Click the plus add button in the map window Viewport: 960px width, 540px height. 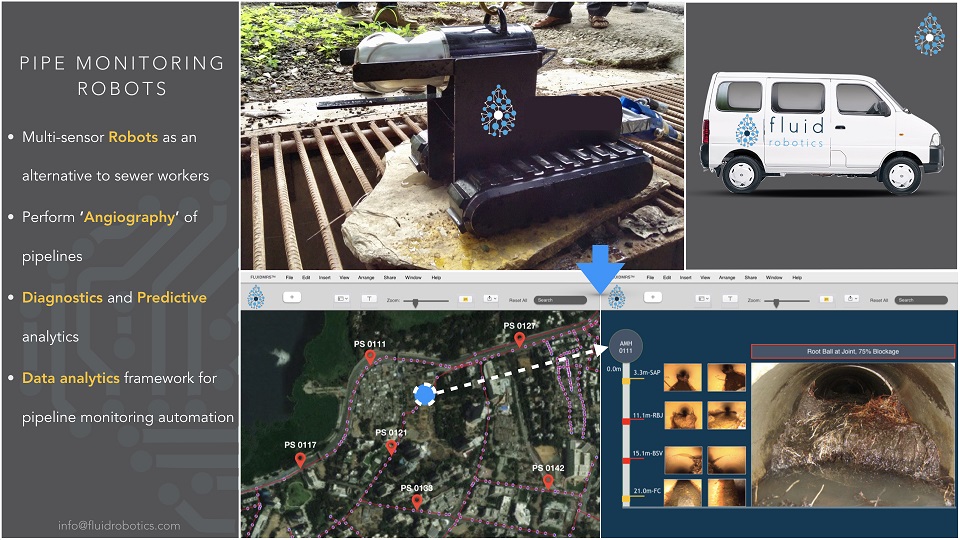point(291,297)
